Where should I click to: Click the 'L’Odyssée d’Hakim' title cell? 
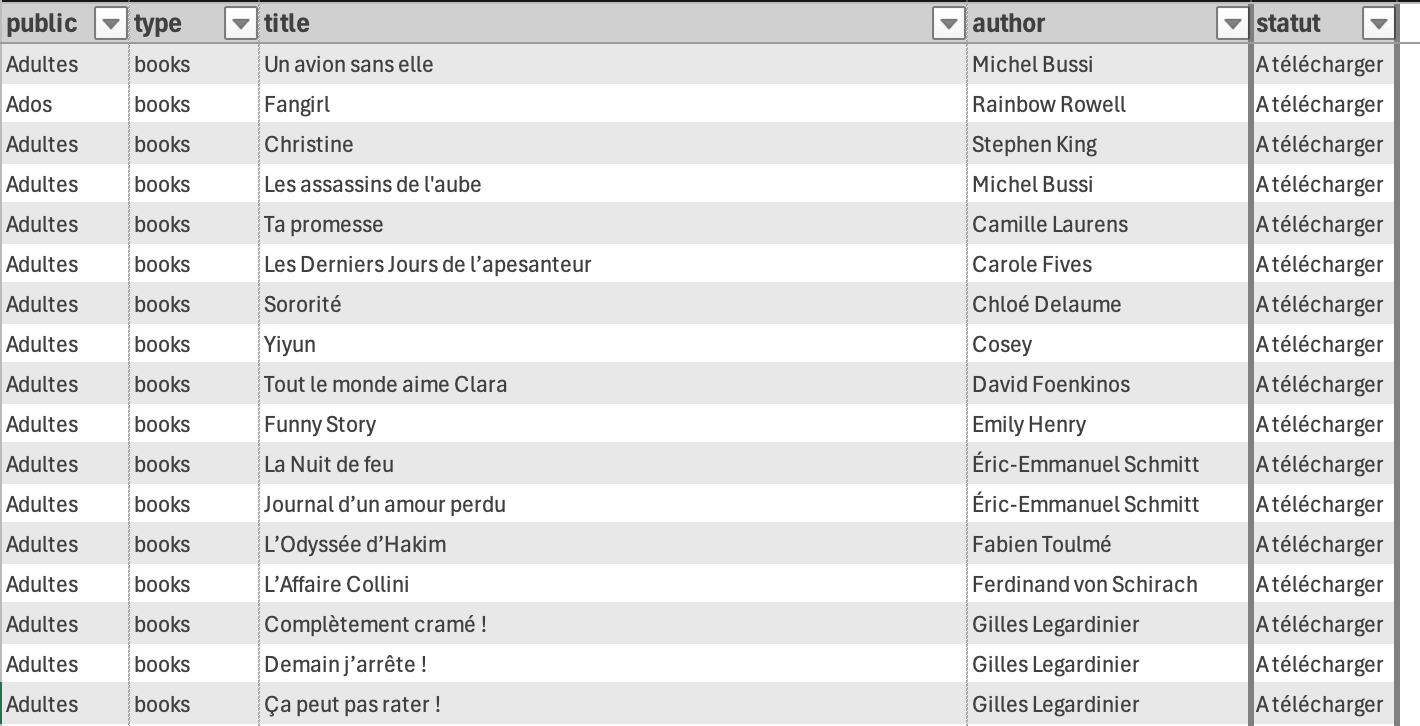[x=355, y=545]
